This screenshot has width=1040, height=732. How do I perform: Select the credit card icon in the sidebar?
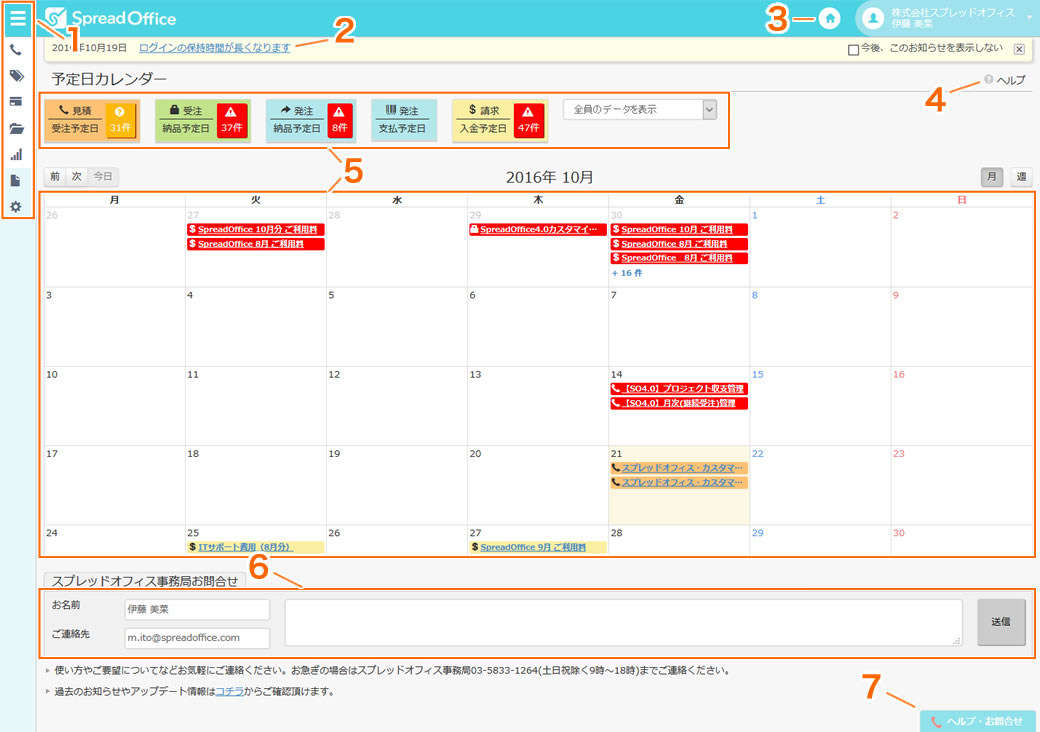click(16, 102)
